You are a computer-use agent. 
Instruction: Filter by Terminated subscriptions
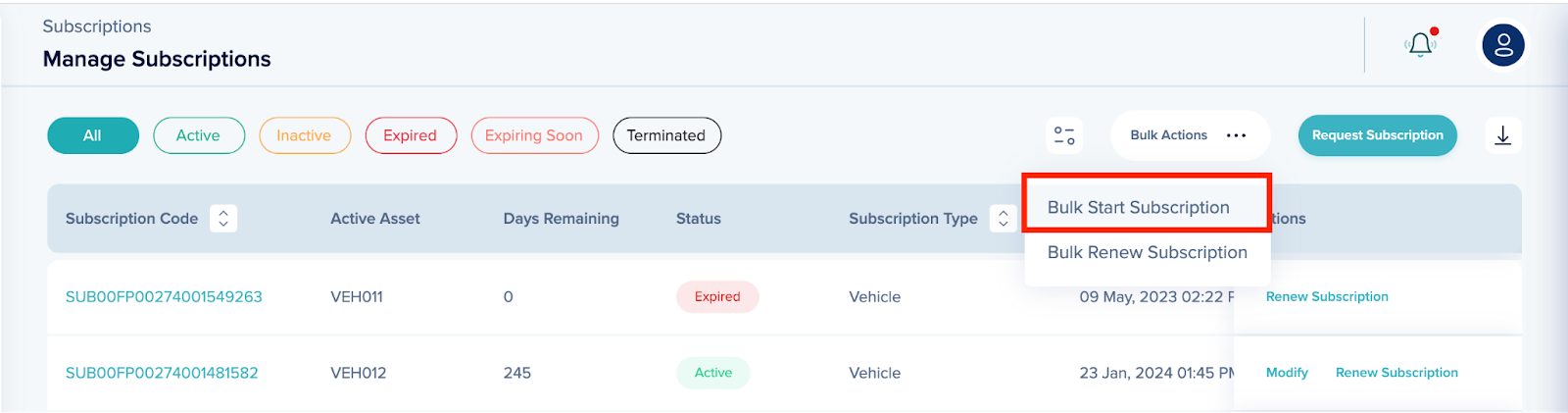[x=665, y=135]
